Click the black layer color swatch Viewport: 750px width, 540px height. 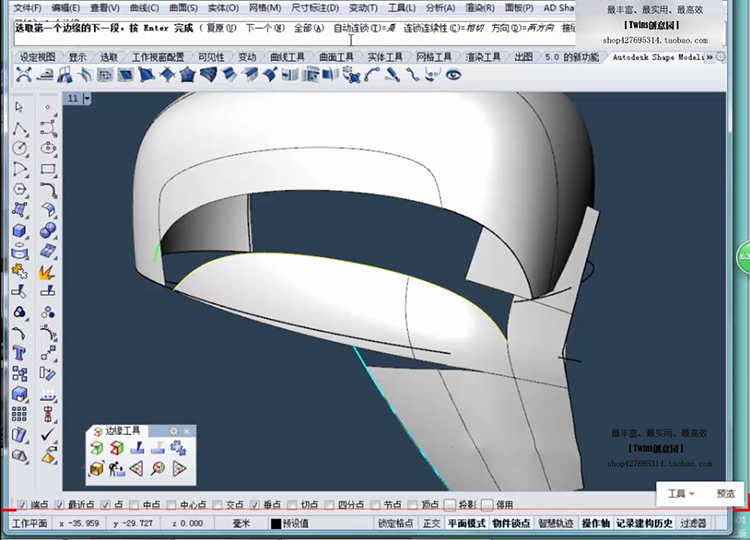(x=276, y=523)
